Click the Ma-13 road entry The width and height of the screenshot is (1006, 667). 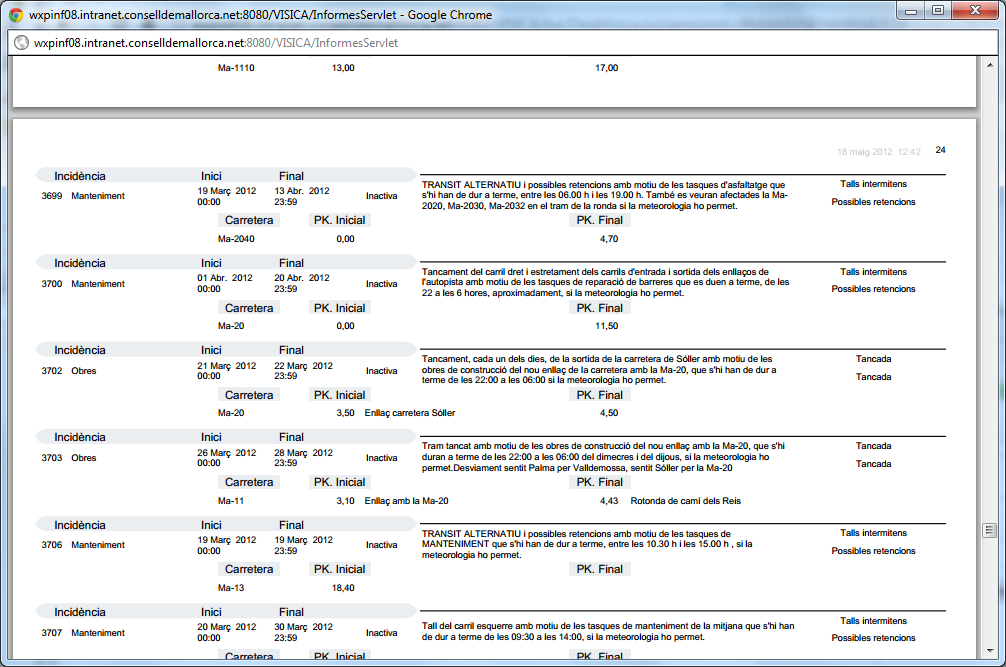(231, 588)
